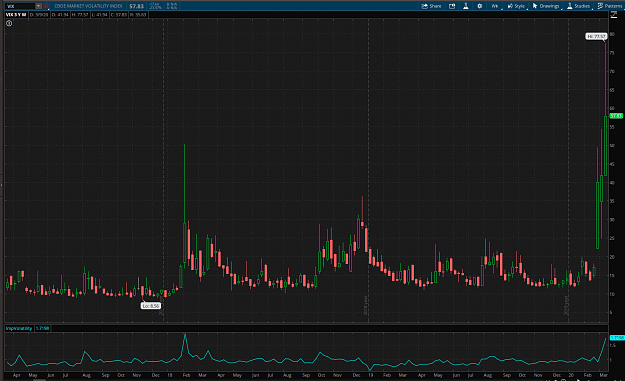Click the red symbol link clip icon

(46, 6)
